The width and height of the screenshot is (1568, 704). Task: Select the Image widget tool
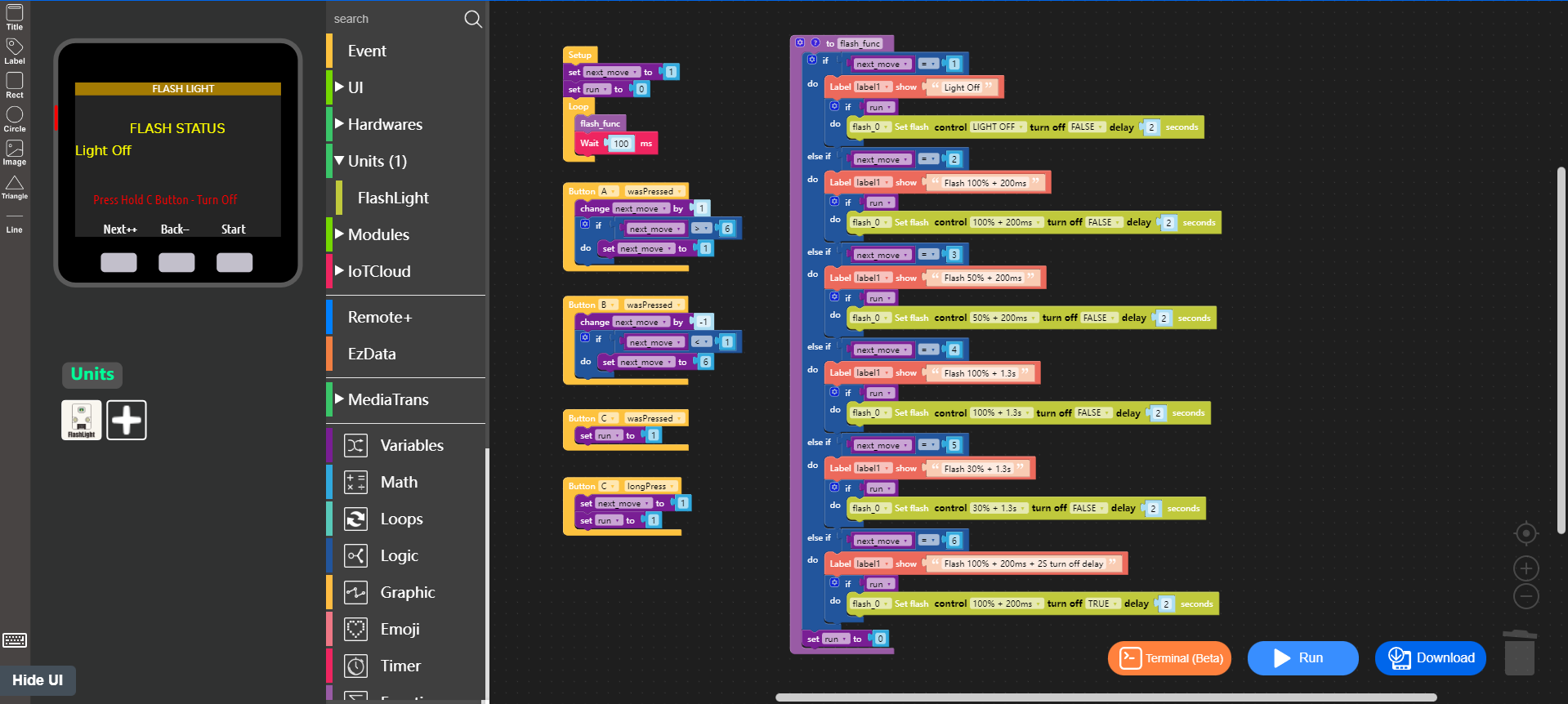pos(15,152)
